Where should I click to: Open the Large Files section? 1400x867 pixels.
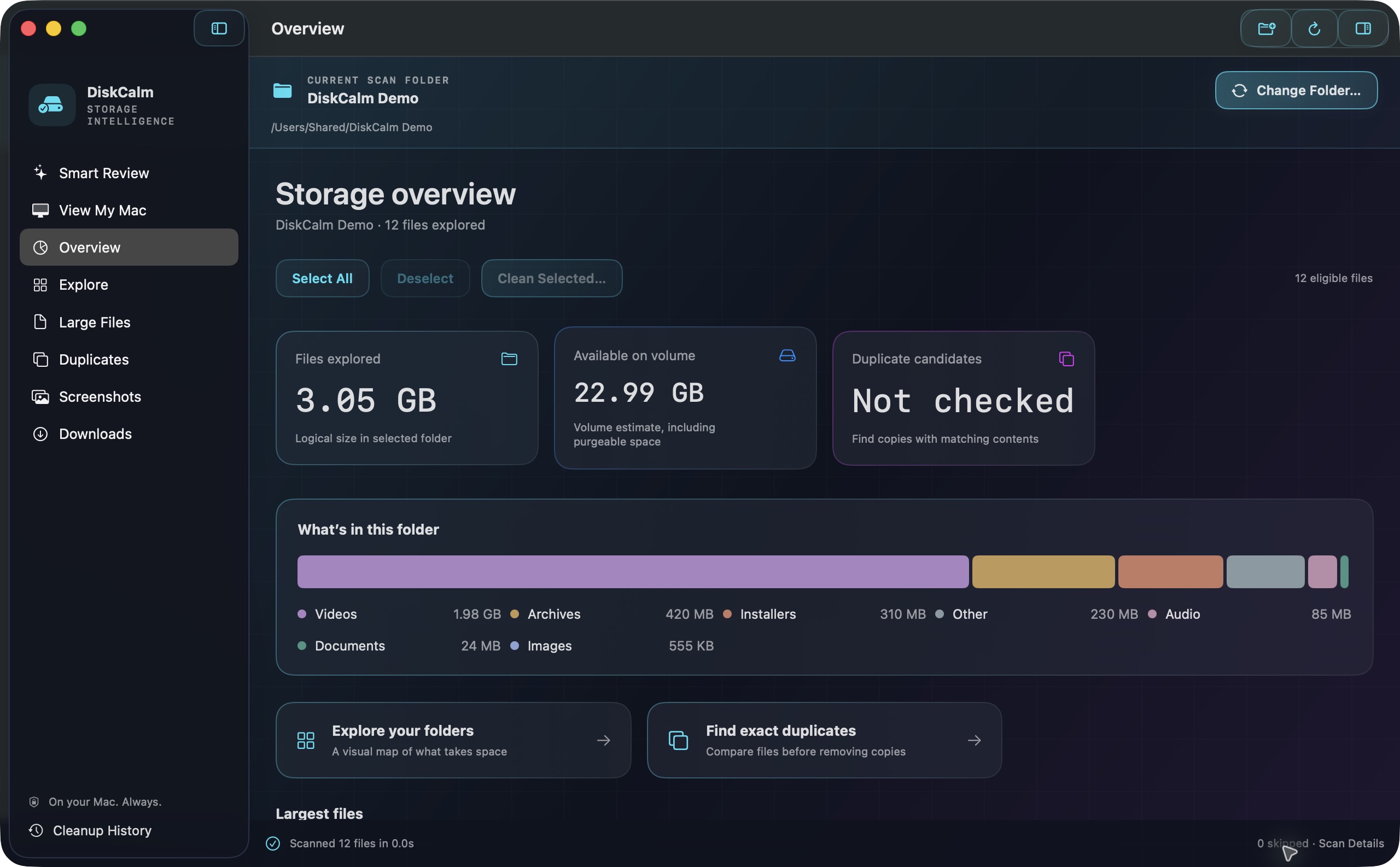point(129,321)
